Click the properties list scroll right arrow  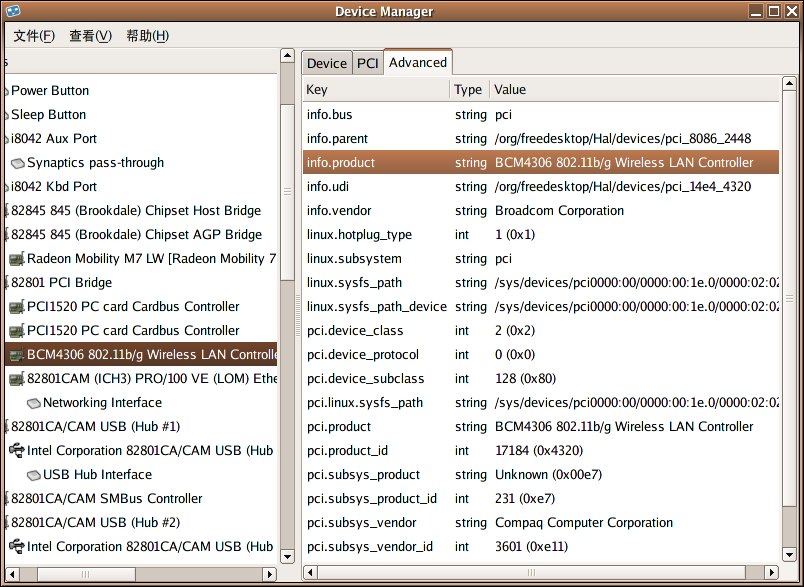pos(771,572)
